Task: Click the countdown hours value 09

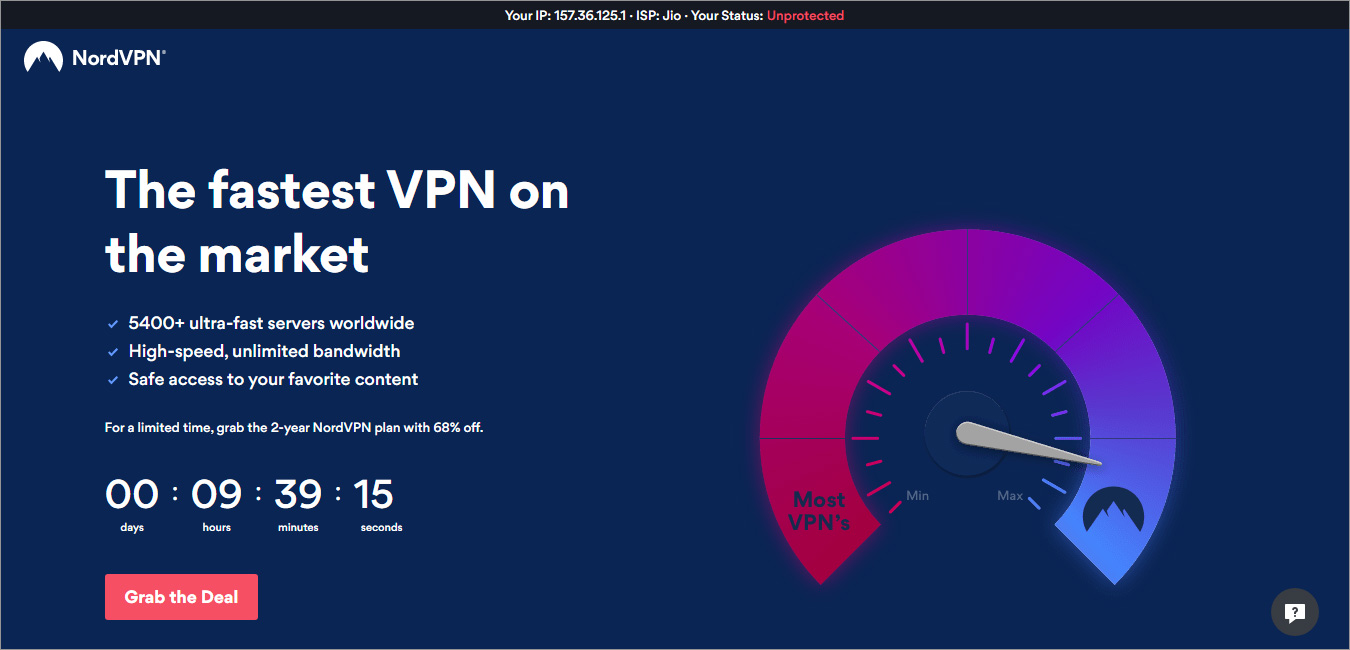Action: (216, 494)
